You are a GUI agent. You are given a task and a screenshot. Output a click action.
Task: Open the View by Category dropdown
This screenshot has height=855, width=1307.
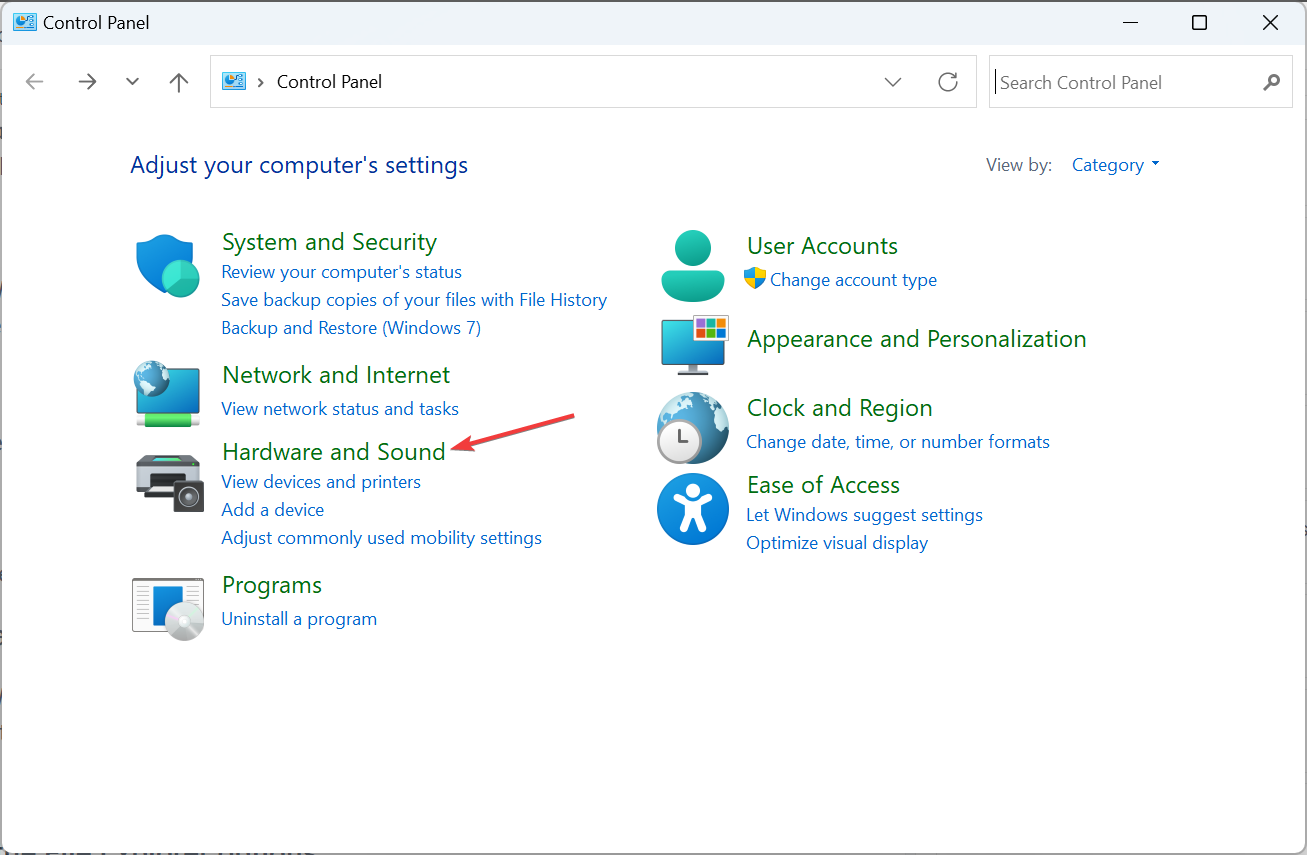click(1115, 165)
